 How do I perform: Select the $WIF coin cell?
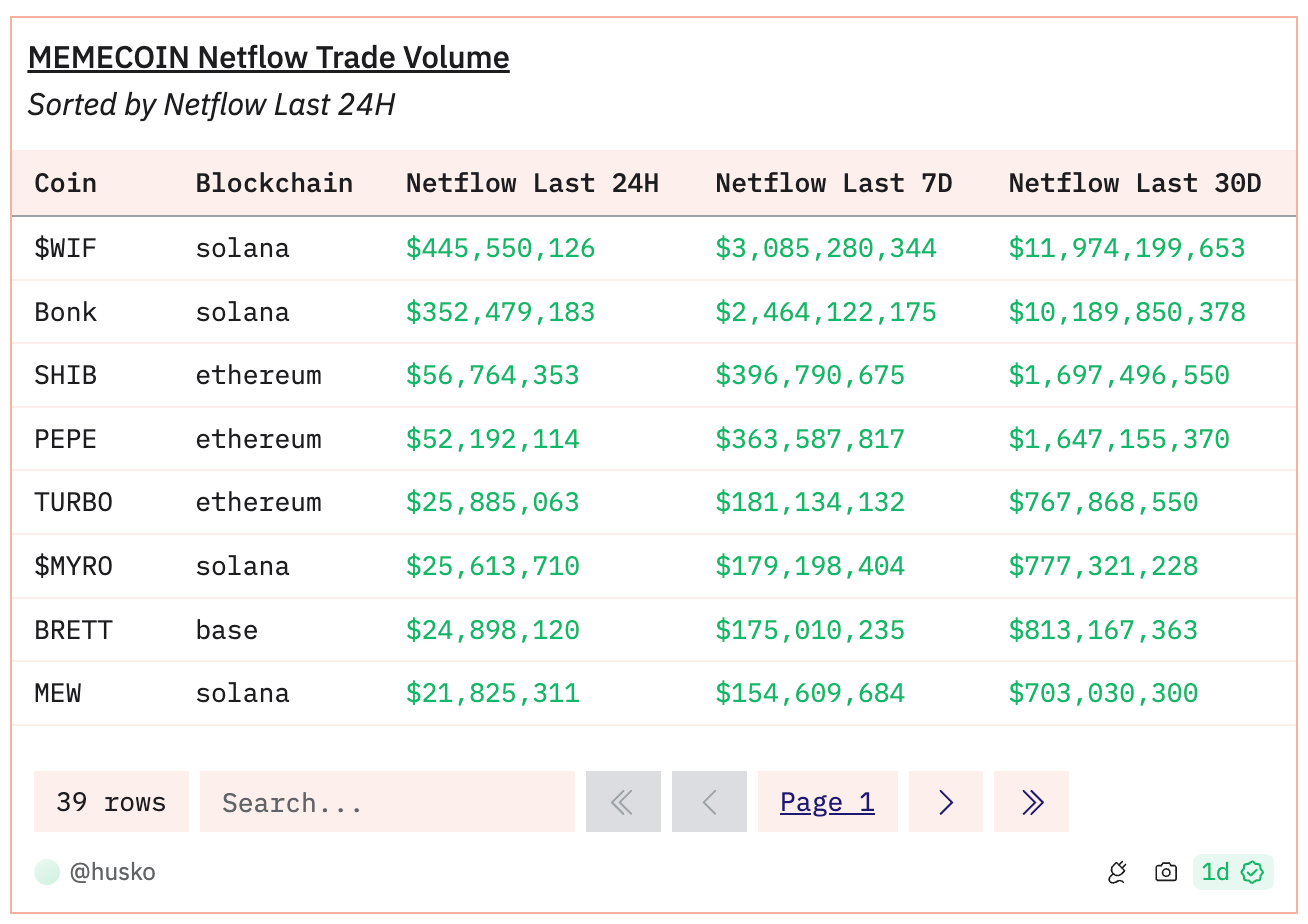point(66,248)
